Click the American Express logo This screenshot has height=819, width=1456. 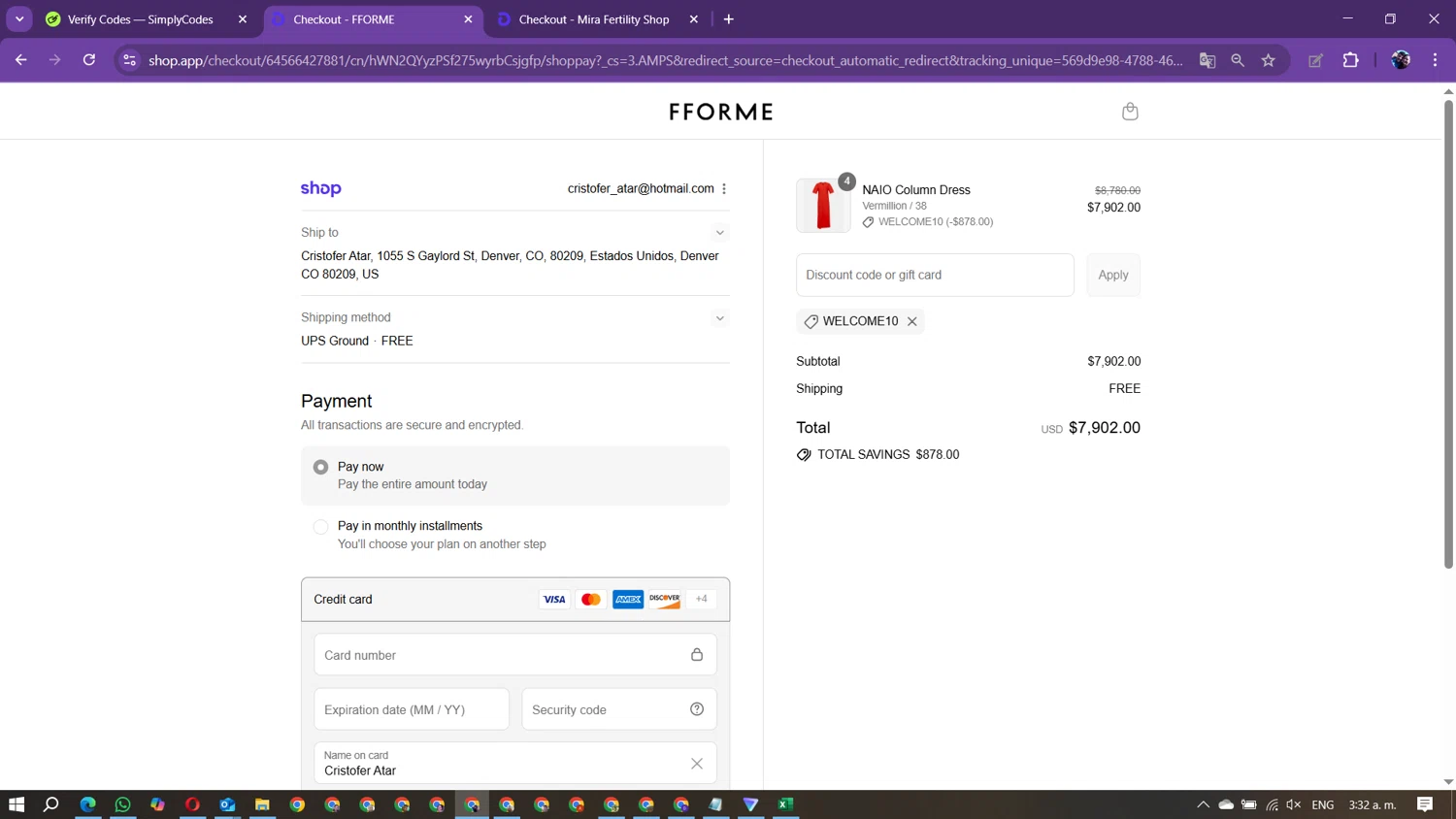628,600
